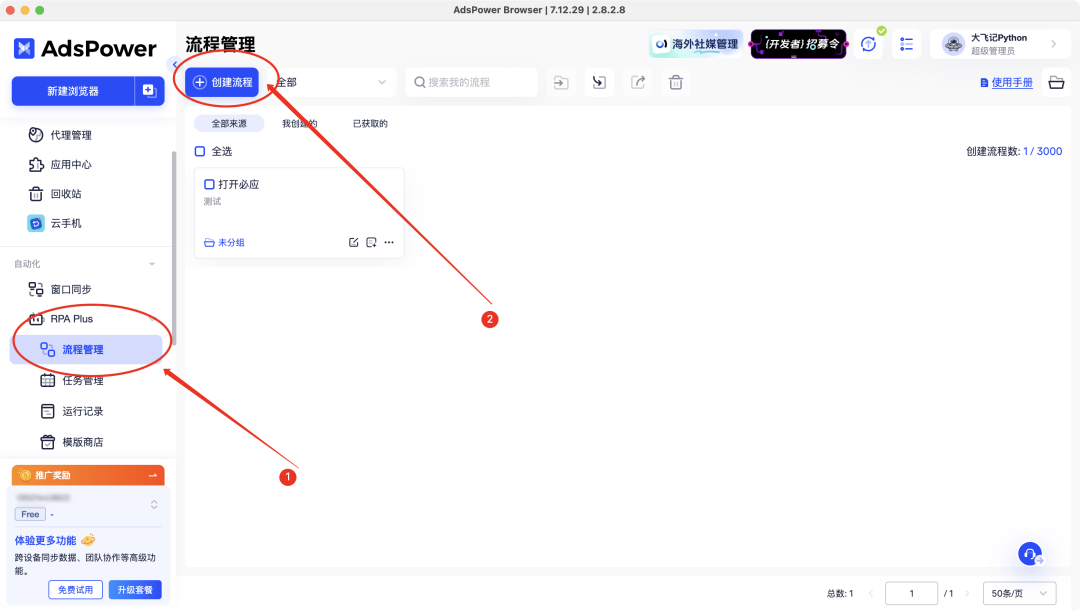Click the share flow toolbar icon
Image resolution: width=1080 pixels, height=611 pixels.
[x=638, y=83]
